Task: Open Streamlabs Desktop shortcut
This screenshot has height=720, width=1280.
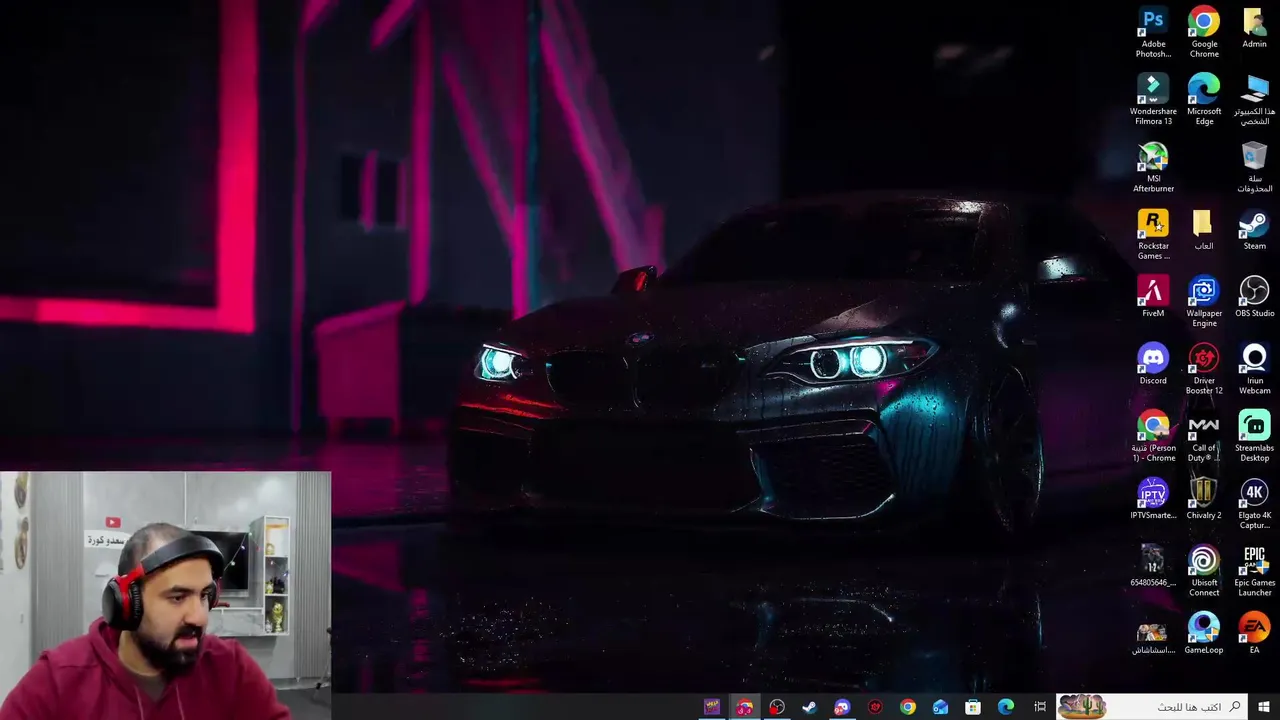Action: click(x=1254, y=437)
